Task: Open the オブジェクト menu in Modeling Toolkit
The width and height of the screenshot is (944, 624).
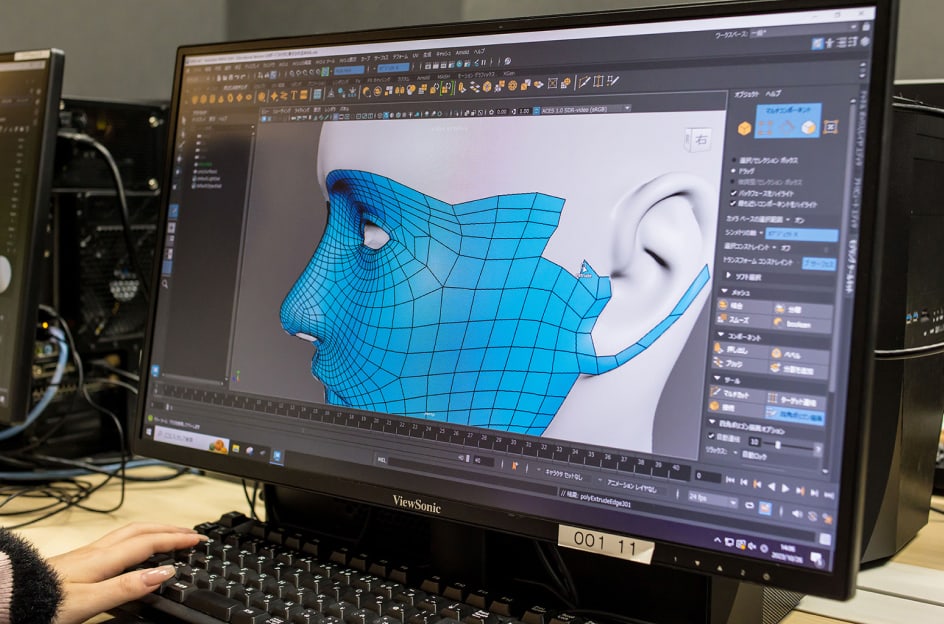Action: (x=747, y=95)
